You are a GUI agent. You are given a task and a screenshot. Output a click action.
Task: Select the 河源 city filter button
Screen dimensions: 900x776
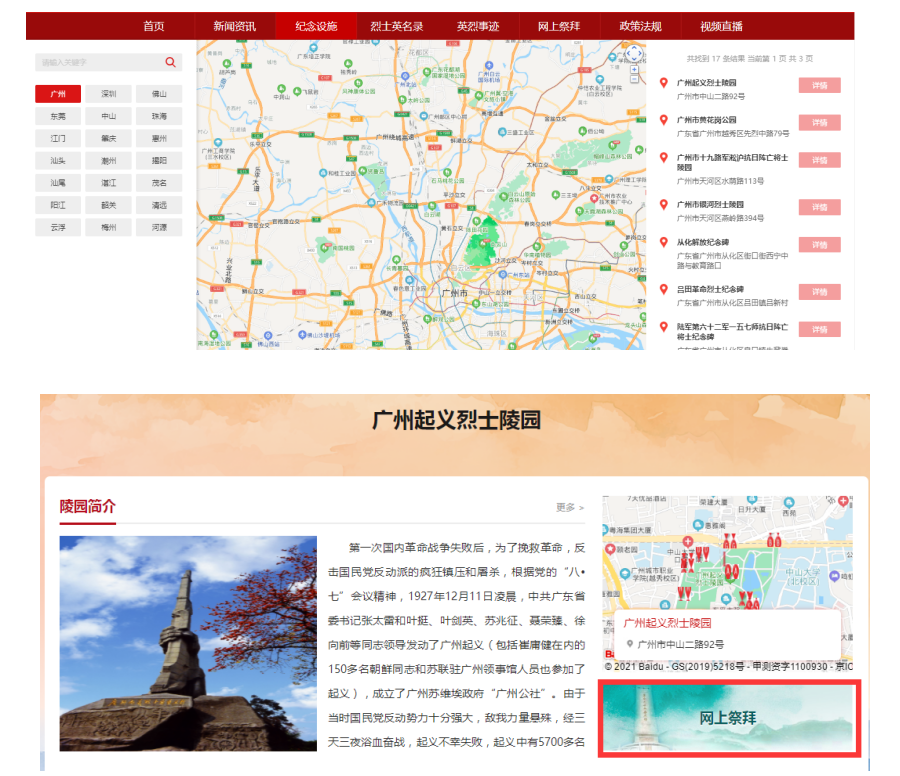click(159, 227)
